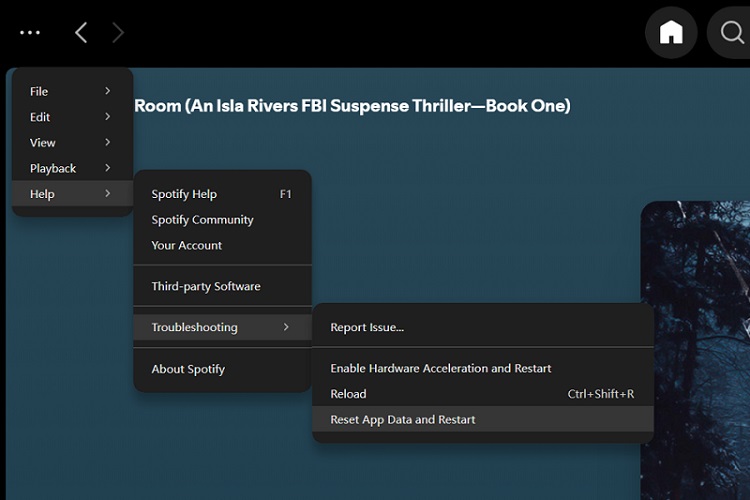Click the audiobook cover artwork
The width and height of the screenshot is (750, 500).
coord(695,350)
